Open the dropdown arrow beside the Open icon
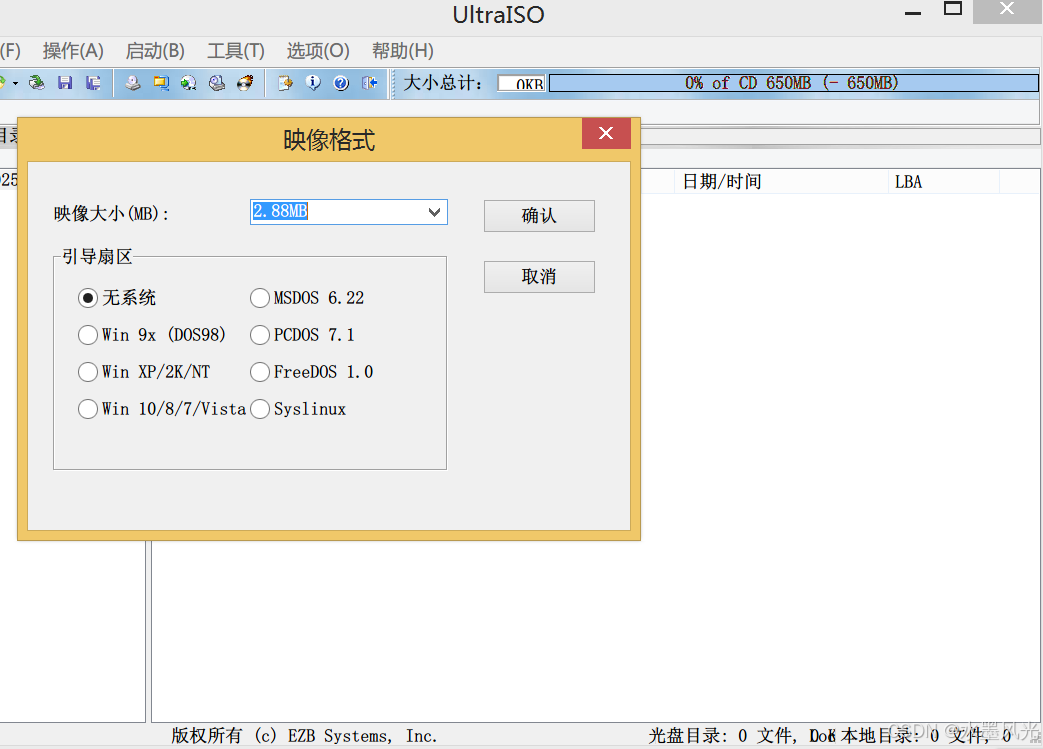Image resolution: width=1043 pixels, height=749 pixels. pos(15,83)
